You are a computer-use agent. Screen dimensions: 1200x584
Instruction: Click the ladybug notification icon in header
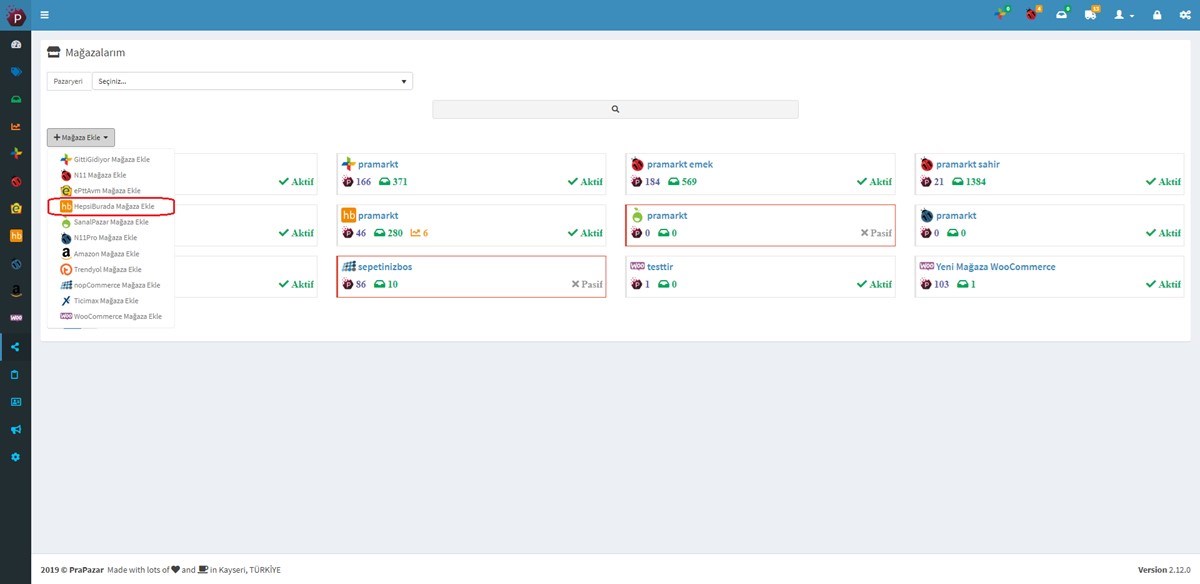tap(1032, 15)
